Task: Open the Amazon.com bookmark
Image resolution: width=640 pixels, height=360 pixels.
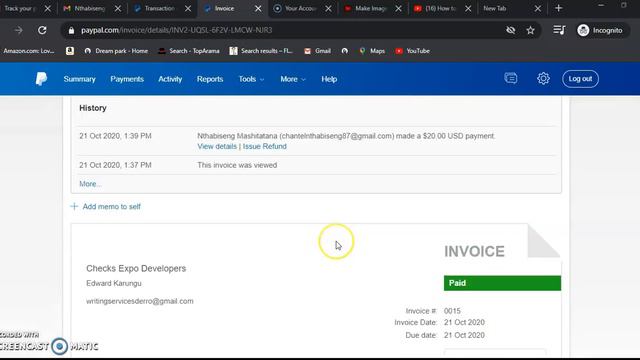Action: (x=29, y=51)
